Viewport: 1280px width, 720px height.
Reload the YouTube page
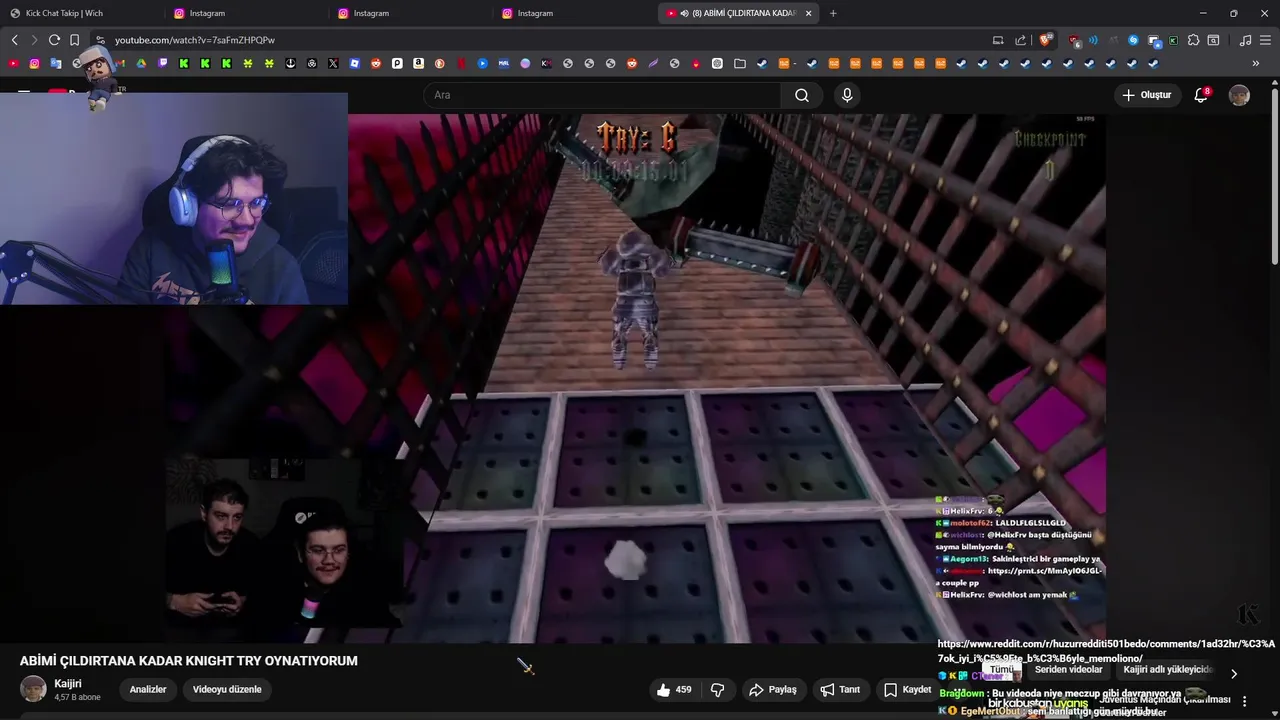coord(54,40)
